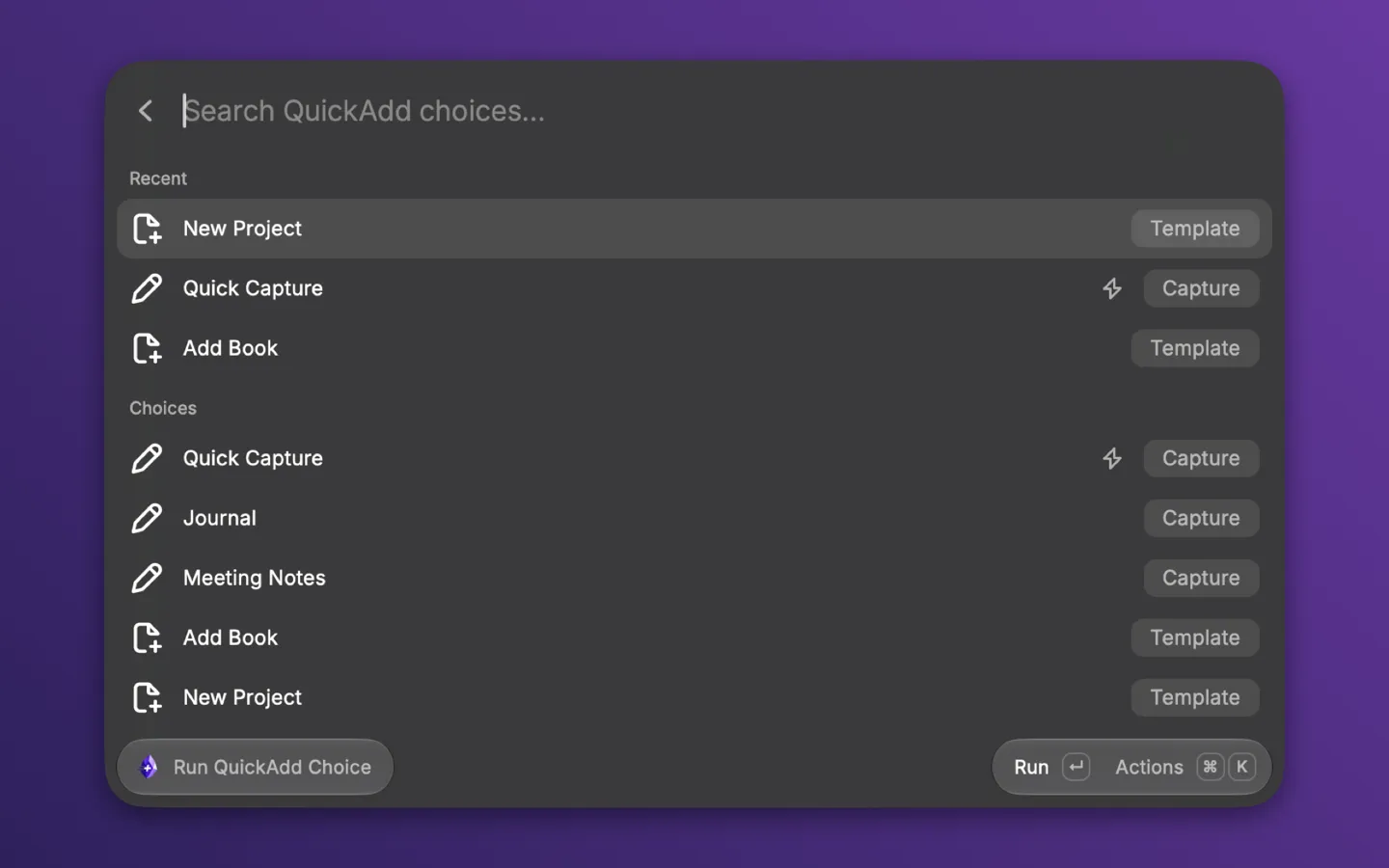
Task: Click the Run button
Action: point(1031,767)
